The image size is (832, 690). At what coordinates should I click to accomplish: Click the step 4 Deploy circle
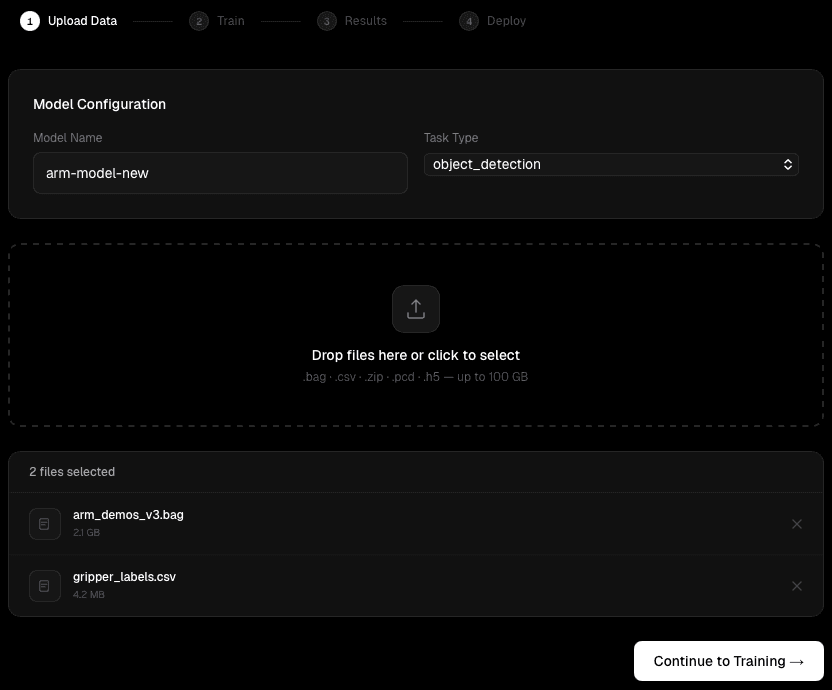tap(469, 20)
